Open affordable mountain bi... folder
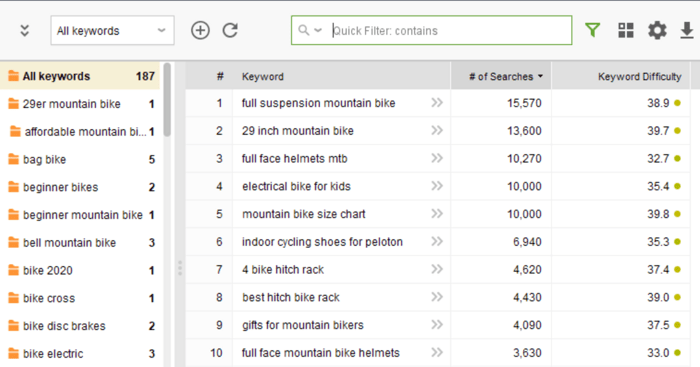The width and height of the screenshot is (700, 367). pos(80,132)
